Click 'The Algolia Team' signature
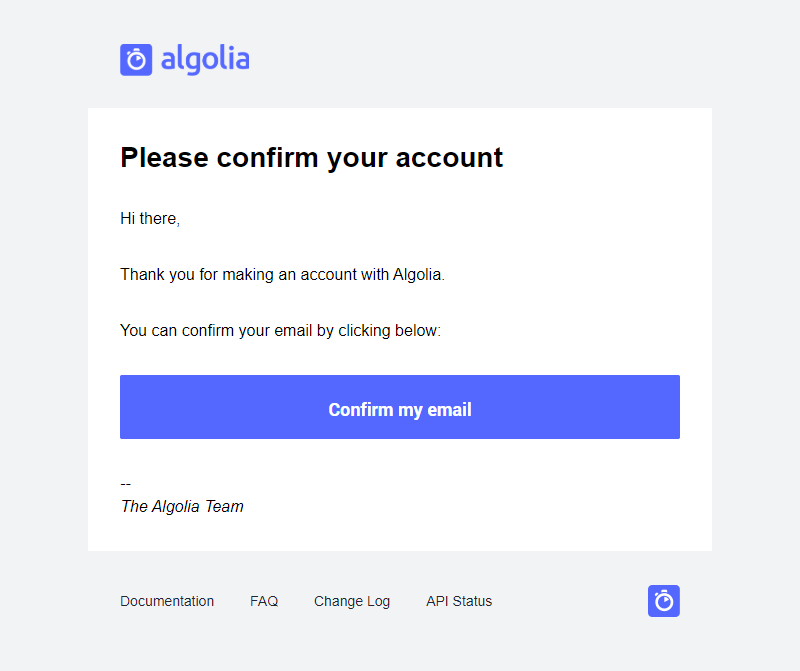The width and height of the screenshot is (800, 671). (182, 506)
